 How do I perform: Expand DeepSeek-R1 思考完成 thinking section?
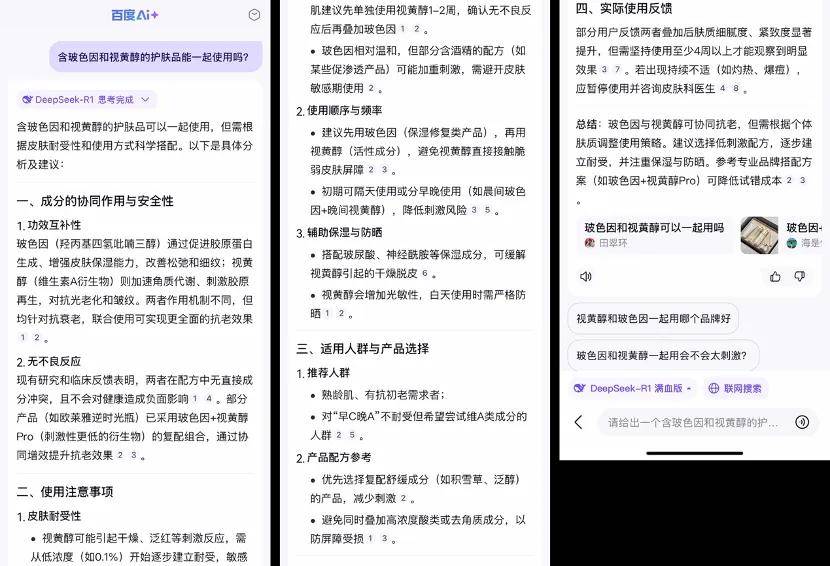(x=87, y=100)
